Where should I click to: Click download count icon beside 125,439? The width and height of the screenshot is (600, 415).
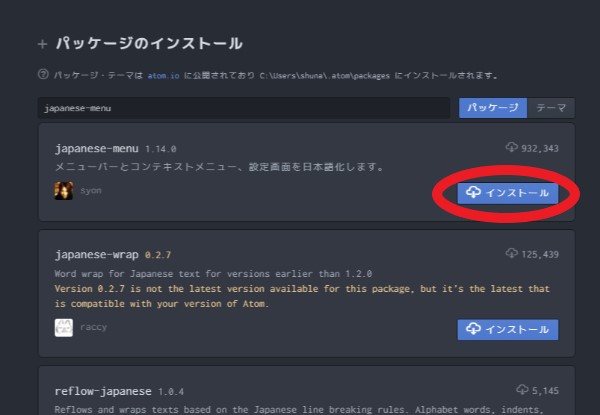pyautogui.click(x=512, y=253)
